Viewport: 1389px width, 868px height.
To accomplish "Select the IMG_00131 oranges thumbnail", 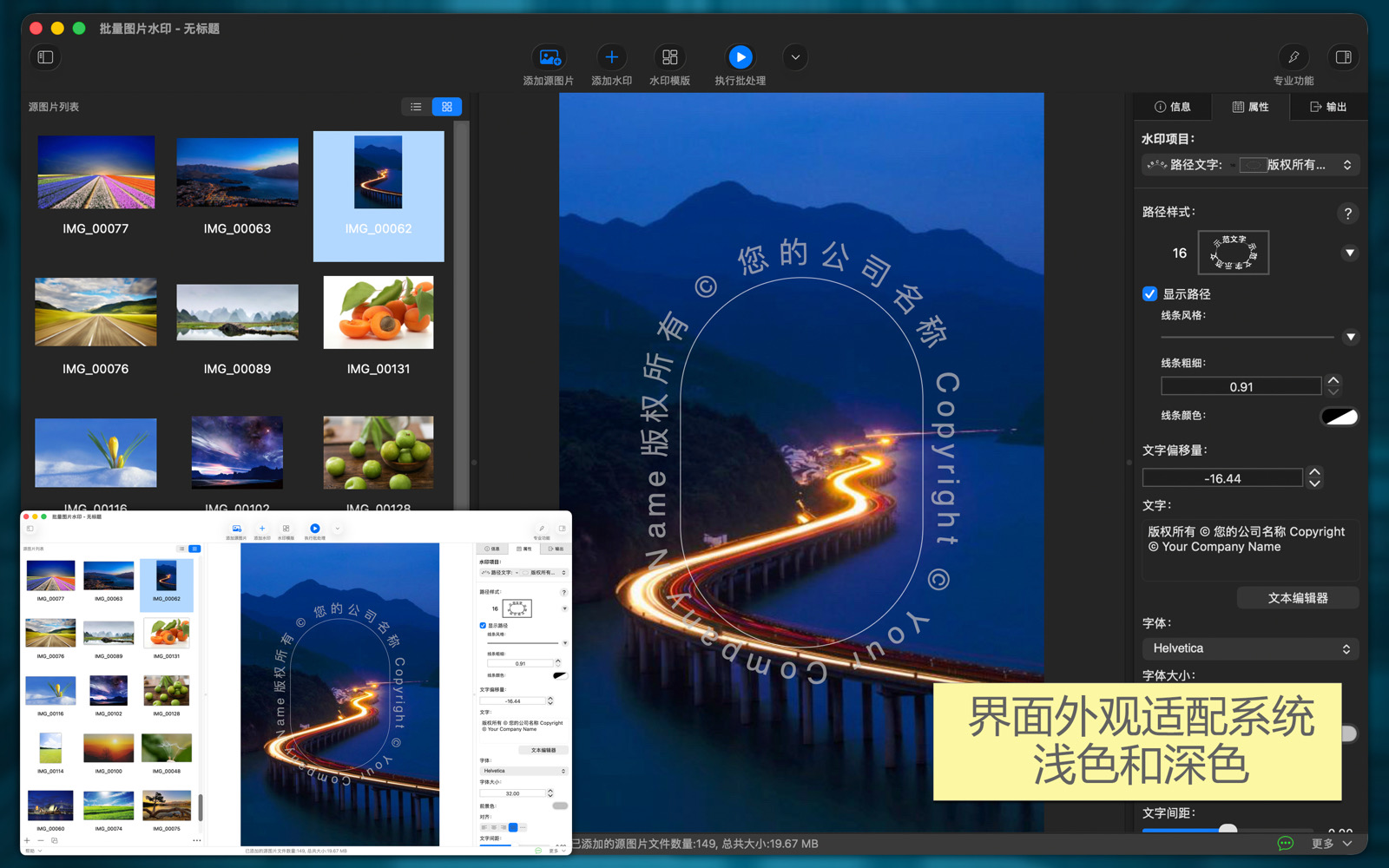I will [379, 313].
